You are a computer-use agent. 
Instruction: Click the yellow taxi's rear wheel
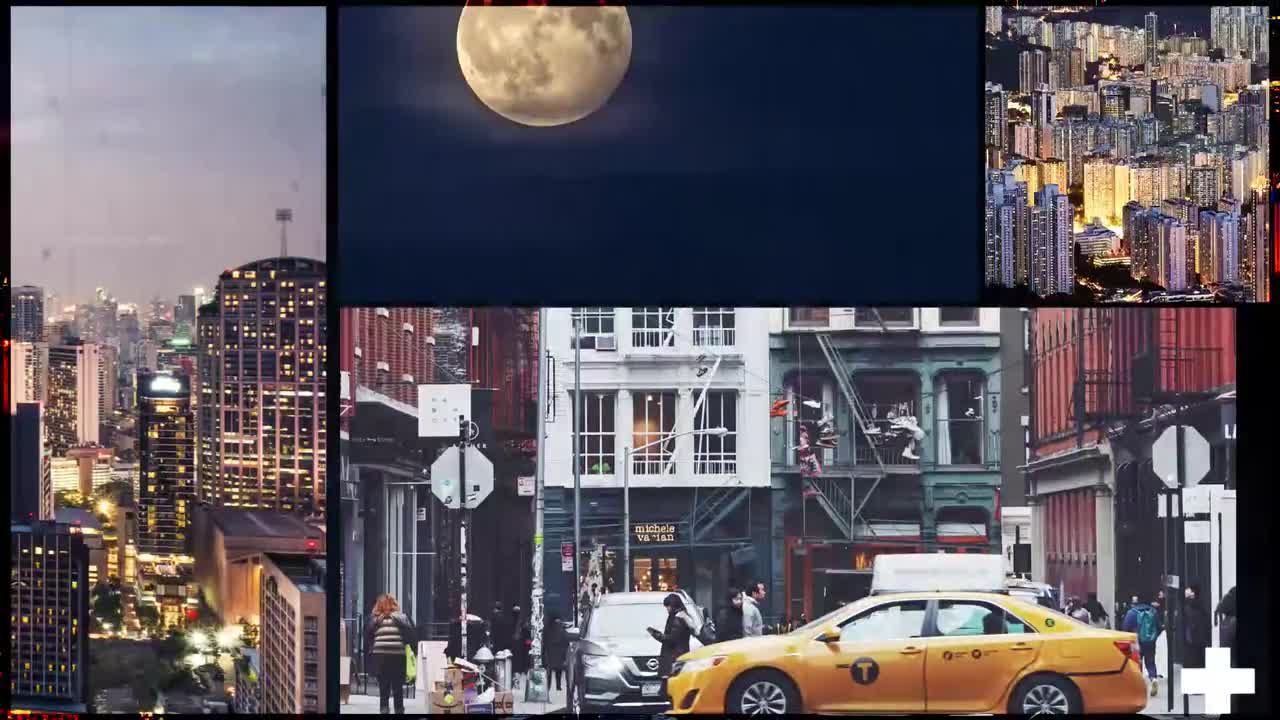pyautogui.click(x=1044, y=697)
